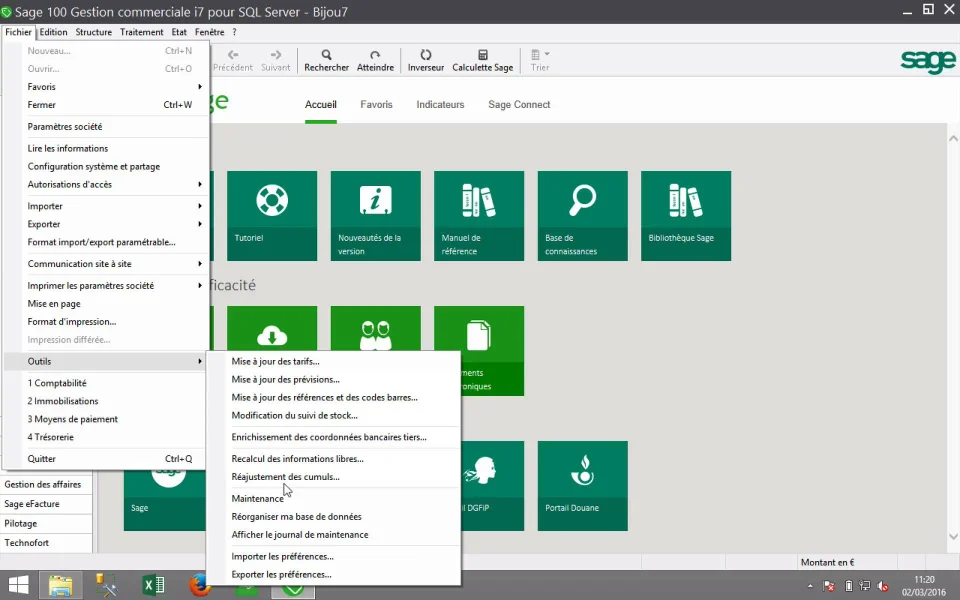Viewport: 960px width, 600px height.
Task: Open the ? help menu
Action: (234, 32)
